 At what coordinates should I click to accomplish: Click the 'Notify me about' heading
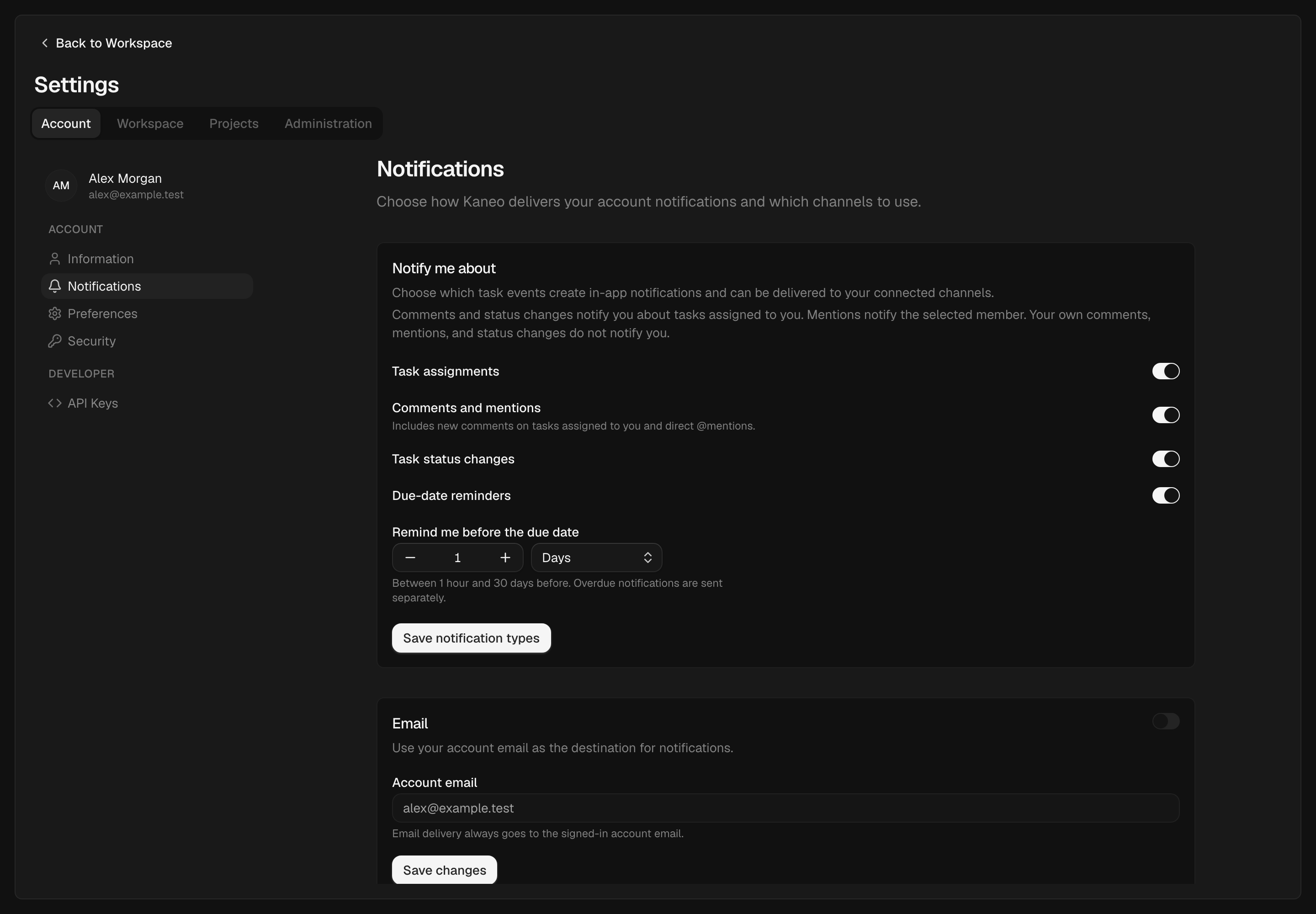(444, 269)
